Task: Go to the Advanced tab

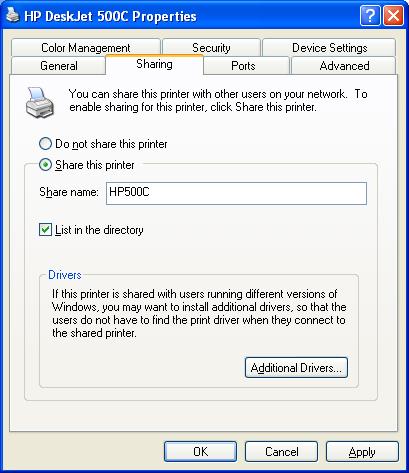Action: (x=344, y=66)
